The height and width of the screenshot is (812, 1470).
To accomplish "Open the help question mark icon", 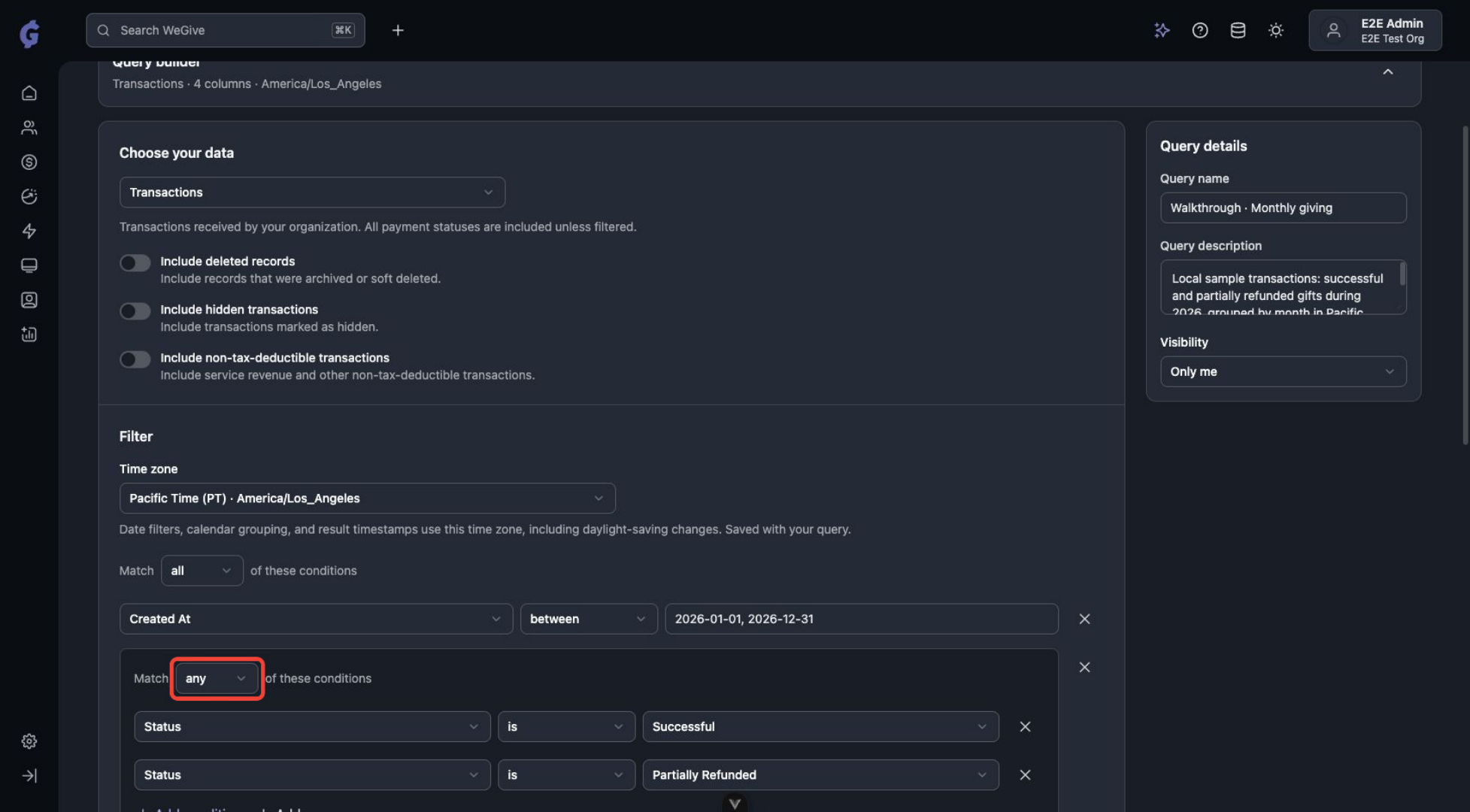I will [x=1200, y=30].
